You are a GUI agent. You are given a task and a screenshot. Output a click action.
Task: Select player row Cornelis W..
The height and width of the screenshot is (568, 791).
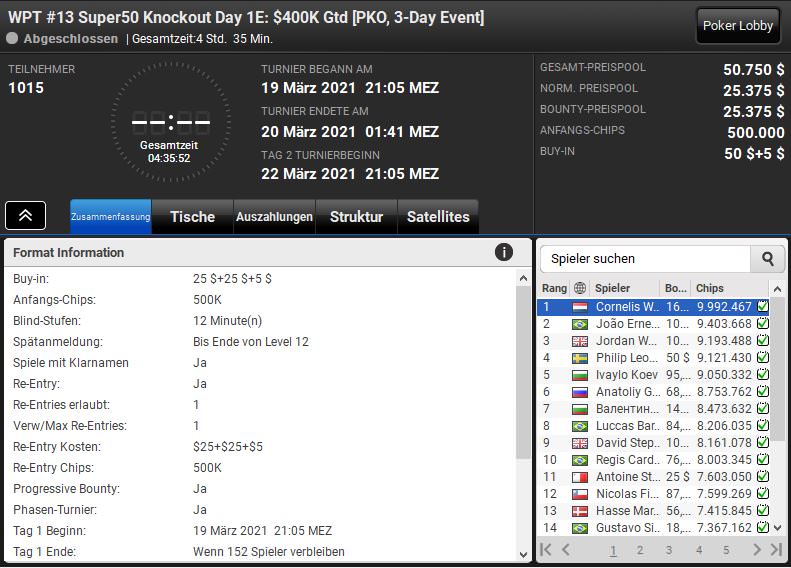[x=653, y=307]
